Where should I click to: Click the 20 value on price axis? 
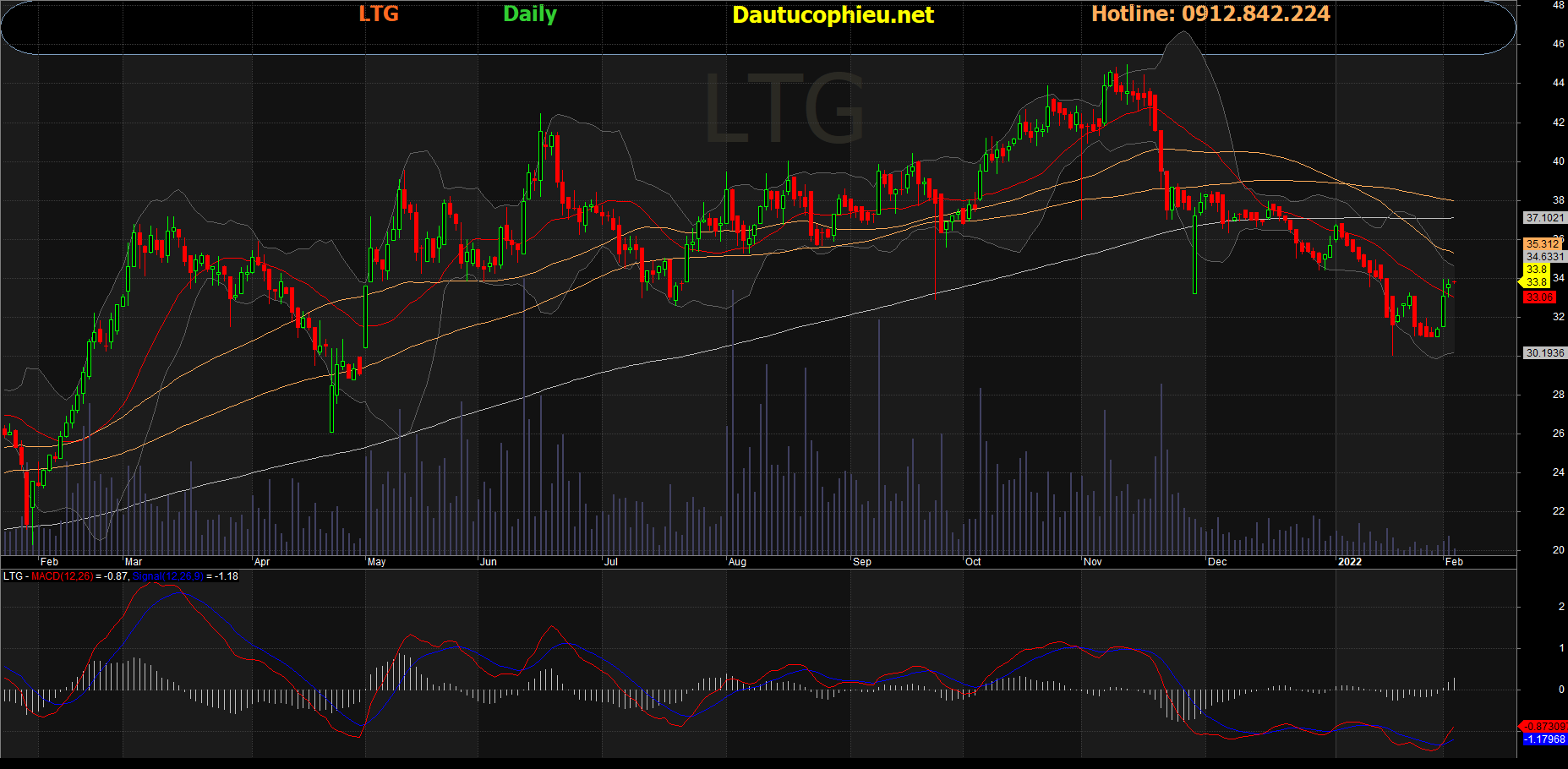pyautogui.click(x=1558, y=550)
